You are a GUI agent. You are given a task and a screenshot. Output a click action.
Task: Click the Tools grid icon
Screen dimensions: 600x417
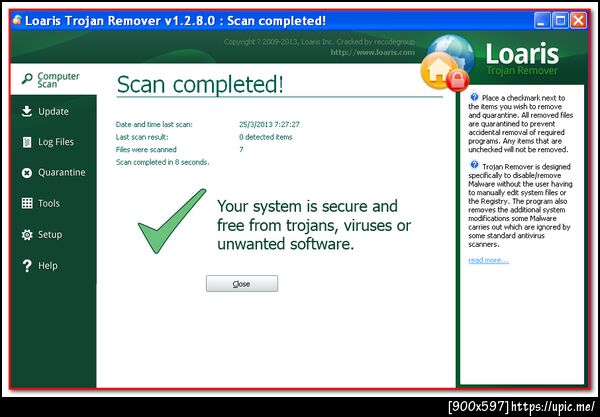27,203
